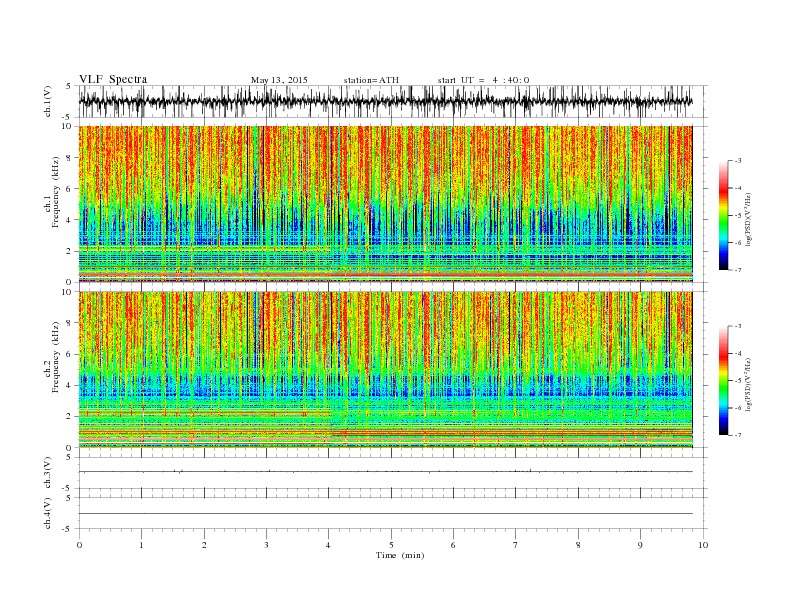Click the time axis tick label "7"

(516, 545)
